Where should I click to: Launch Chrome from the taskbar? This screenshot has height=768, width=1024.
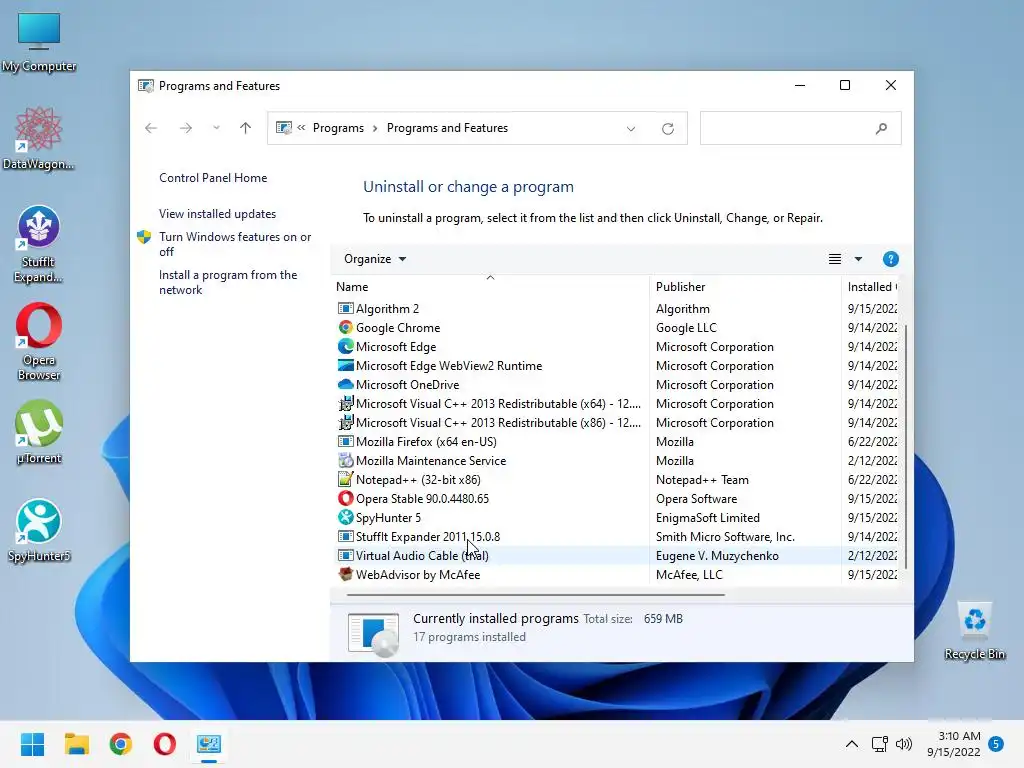(121, 744)
